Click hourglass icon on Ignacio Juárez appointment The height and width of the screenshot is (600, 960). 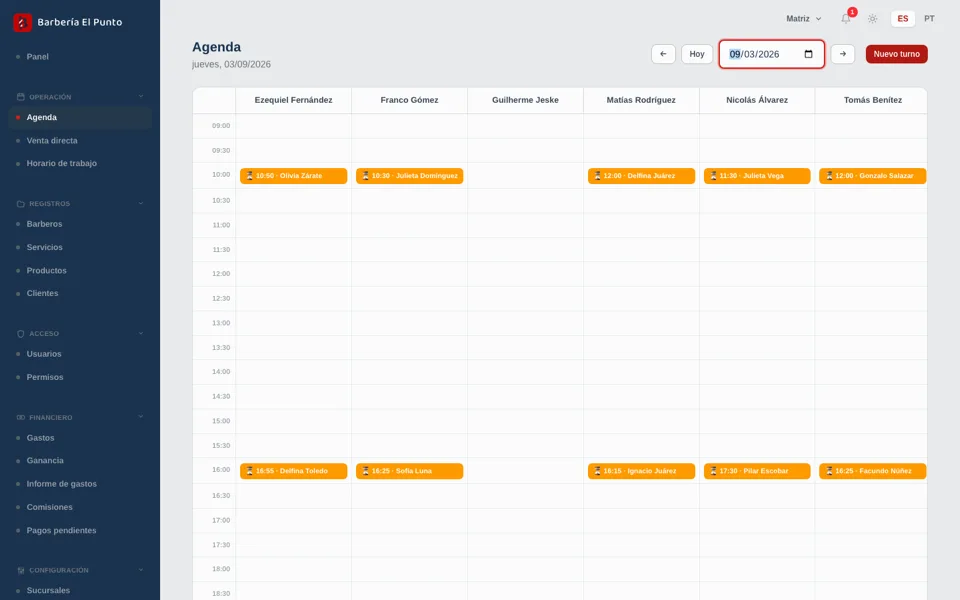[597, 471]
